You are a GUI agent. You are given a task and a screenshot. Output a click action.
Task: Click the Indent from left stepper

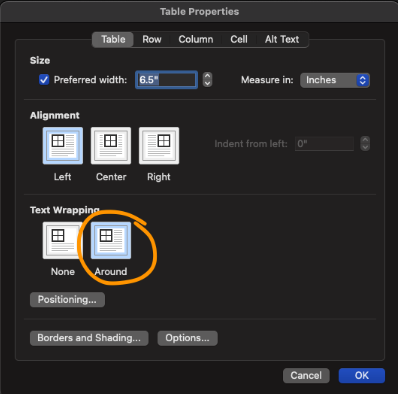point(365,144)
